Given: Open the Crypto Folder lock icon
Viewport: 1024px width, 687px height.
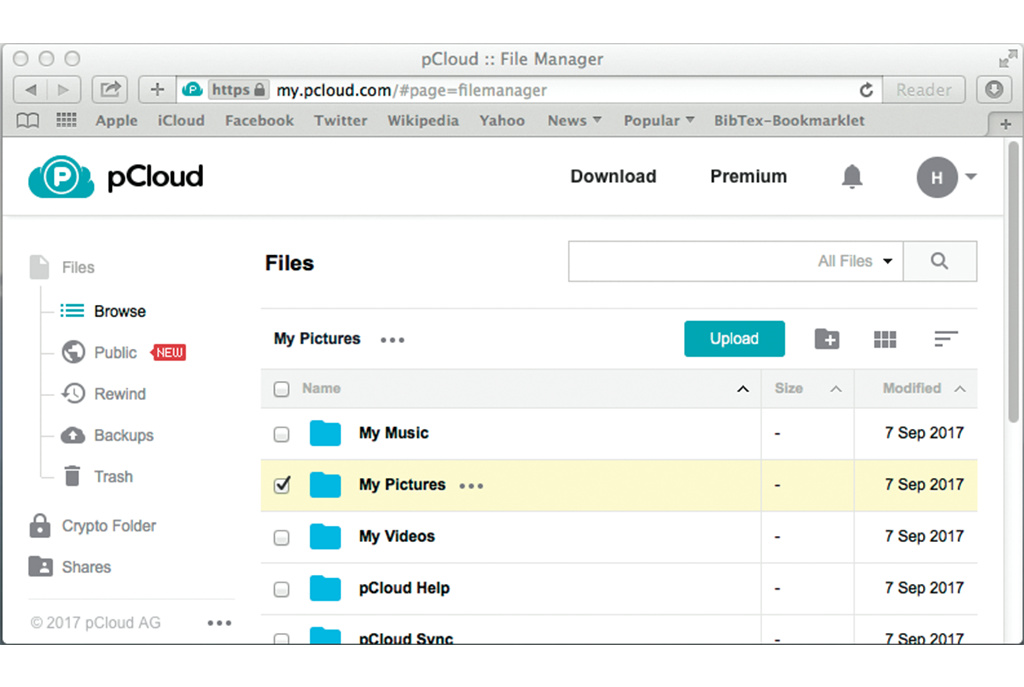Looking at the screenshot, I should click(x=40, y=526).
